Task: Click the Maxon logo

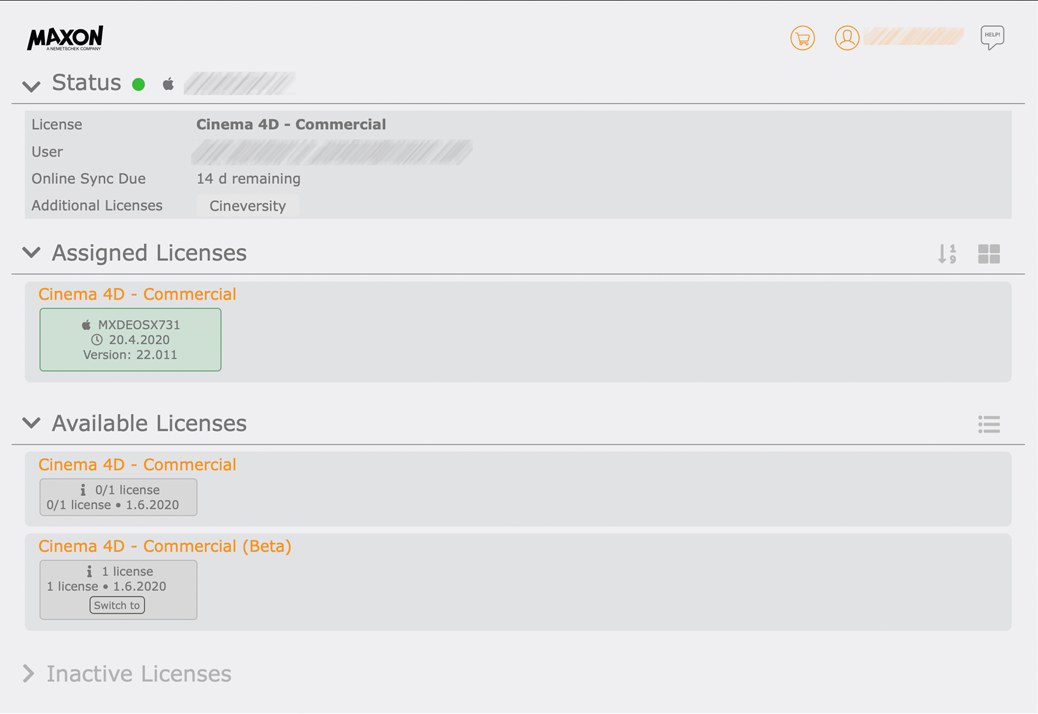Action: (x=65, y=39)
